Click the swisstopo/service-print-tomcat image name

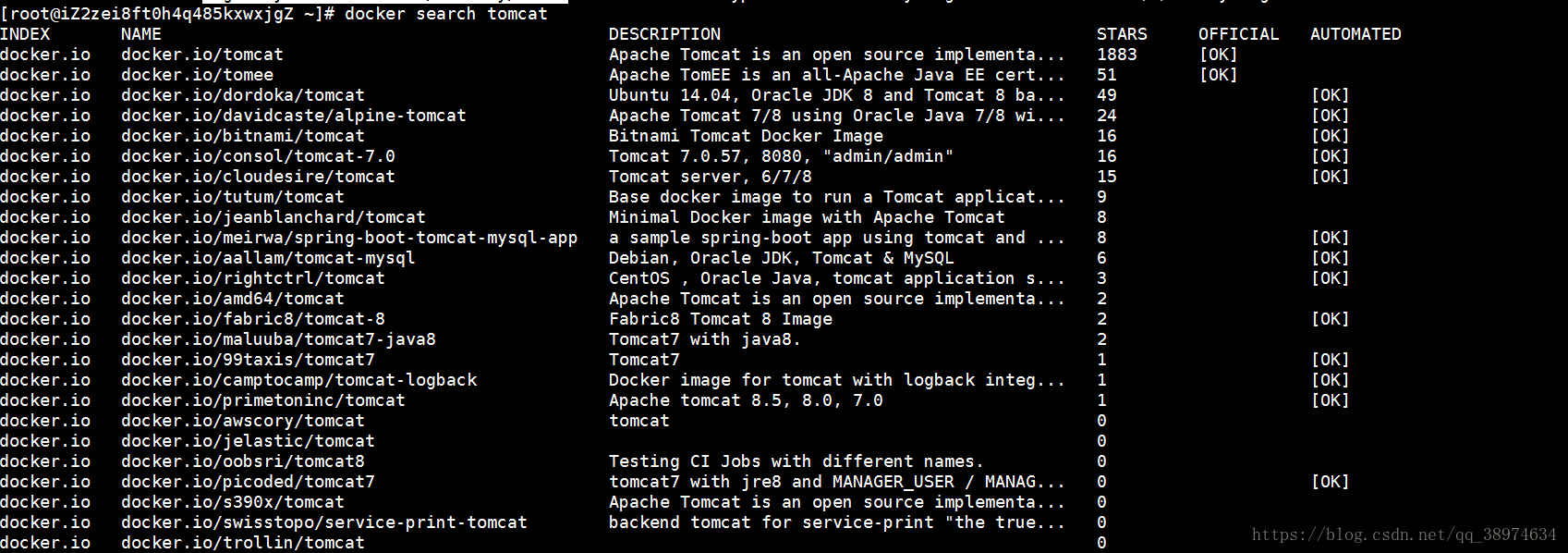[323, 522]
